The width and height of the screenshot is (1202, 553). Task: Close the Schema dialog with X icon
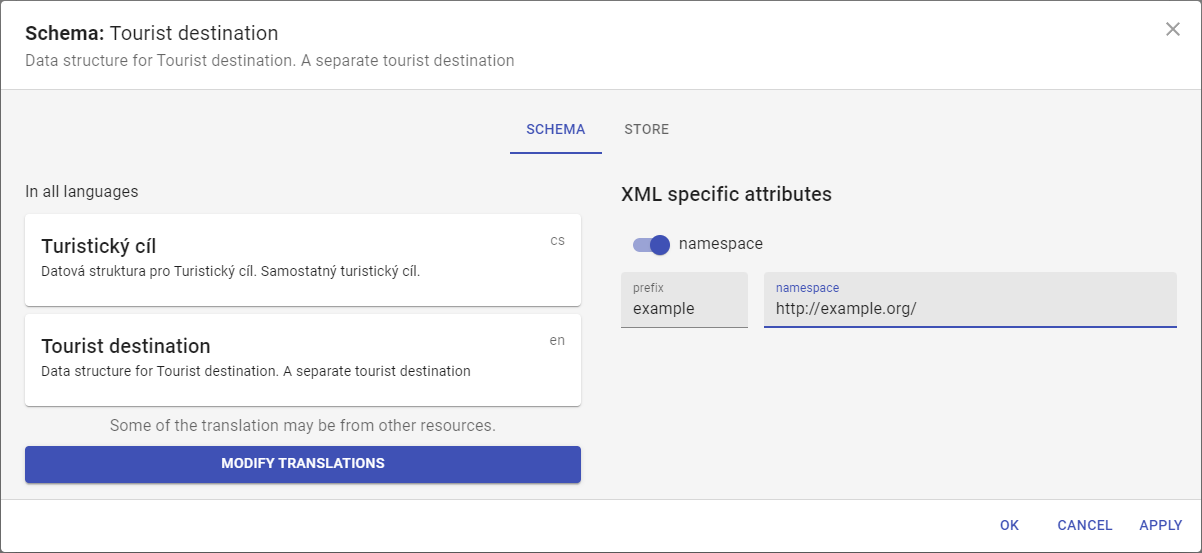click(1173, 29)
